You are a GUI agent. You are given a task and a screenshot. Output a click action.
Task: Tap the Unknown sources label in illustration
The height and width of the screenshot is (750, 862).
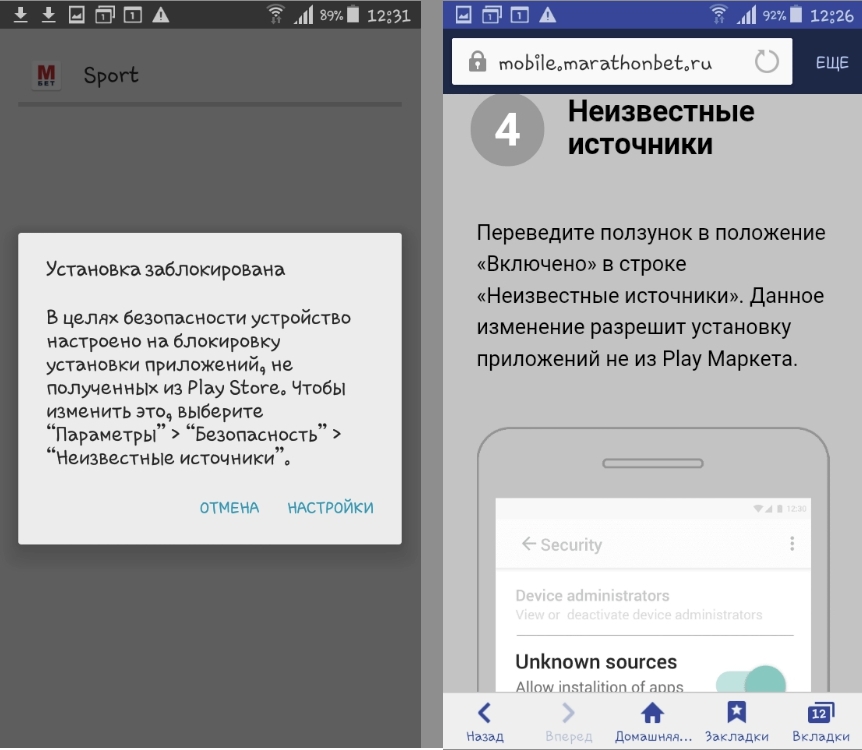coord(596,661)
